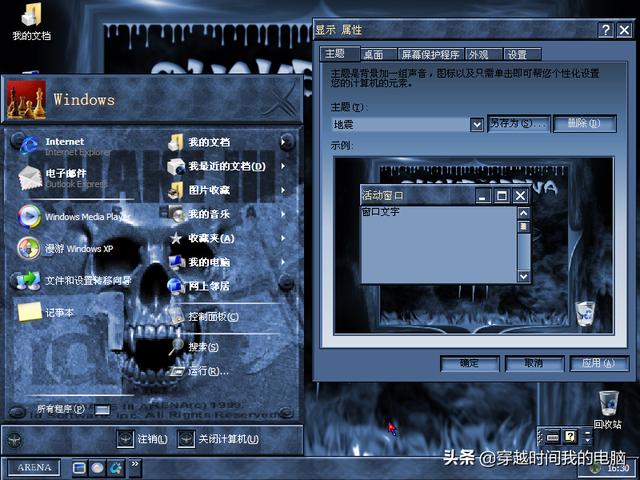The height and width of the screenshot is (480, 640).
Task: Start 文件和设置转移向导 wizard
Action: tap(73, 280)
